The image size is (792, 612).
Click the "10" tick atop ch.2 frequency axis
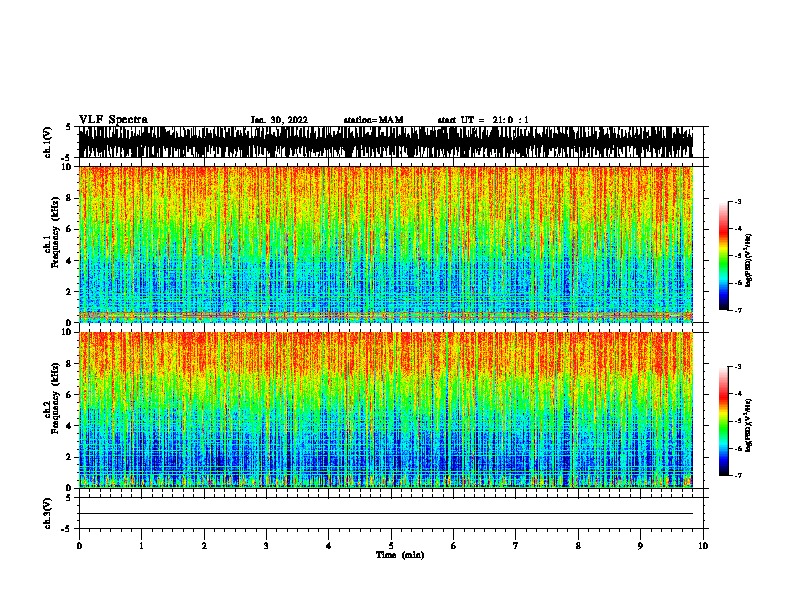click(x=67, y=332)
